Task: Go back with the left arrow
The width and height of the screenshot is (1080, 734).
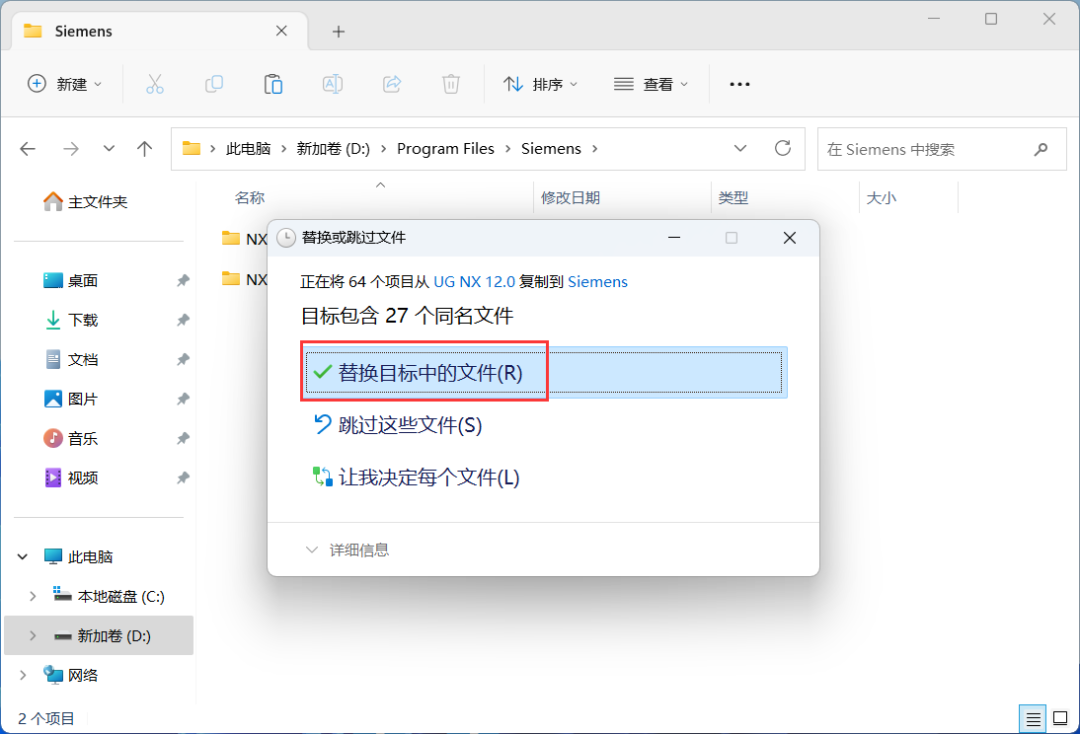Action: pyautogui.click(x=28, y=149)
